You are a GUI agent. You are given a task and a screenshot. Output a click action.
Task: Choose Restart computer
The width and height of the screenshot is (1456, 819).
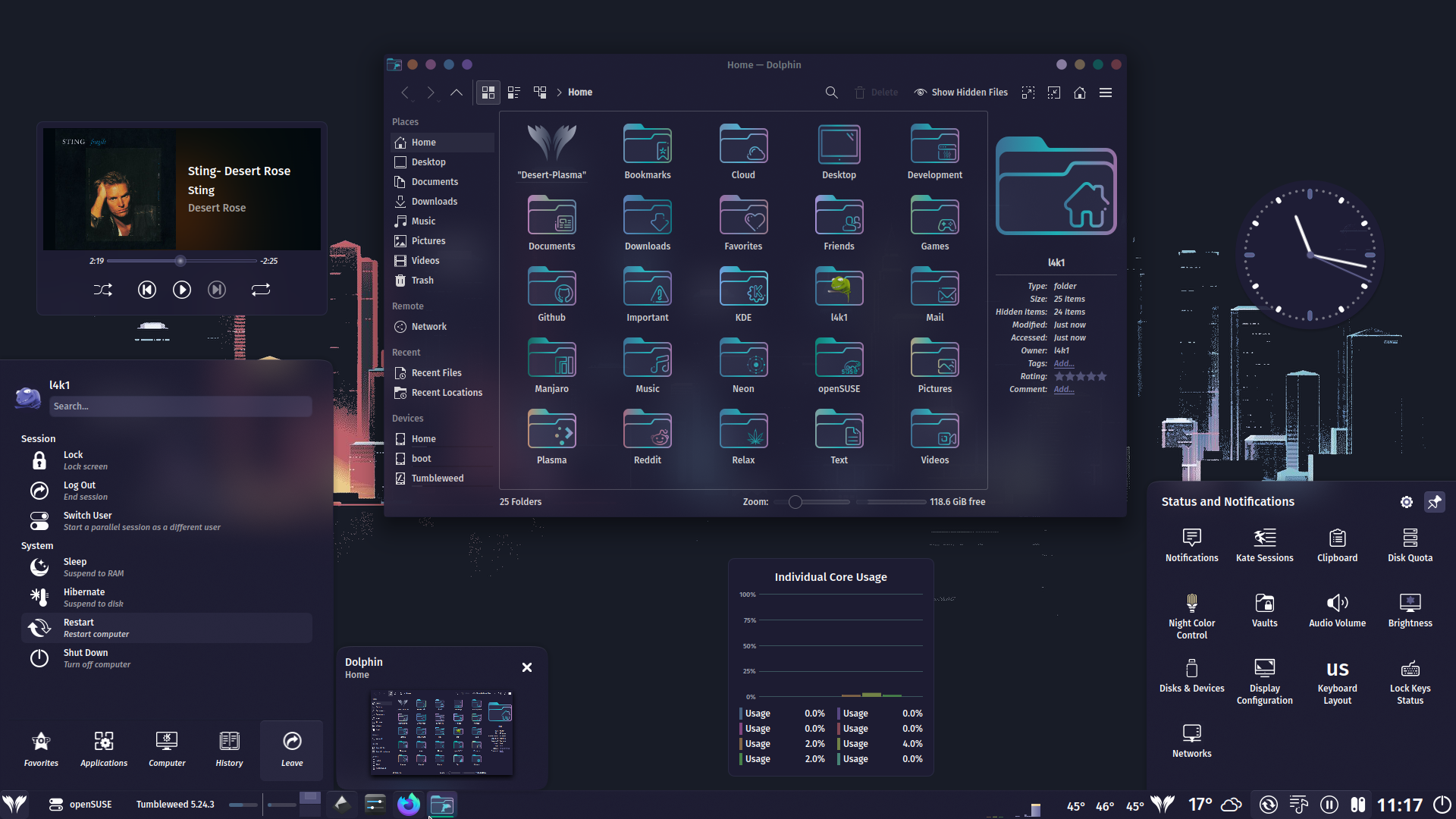click(x=167, y=628)
